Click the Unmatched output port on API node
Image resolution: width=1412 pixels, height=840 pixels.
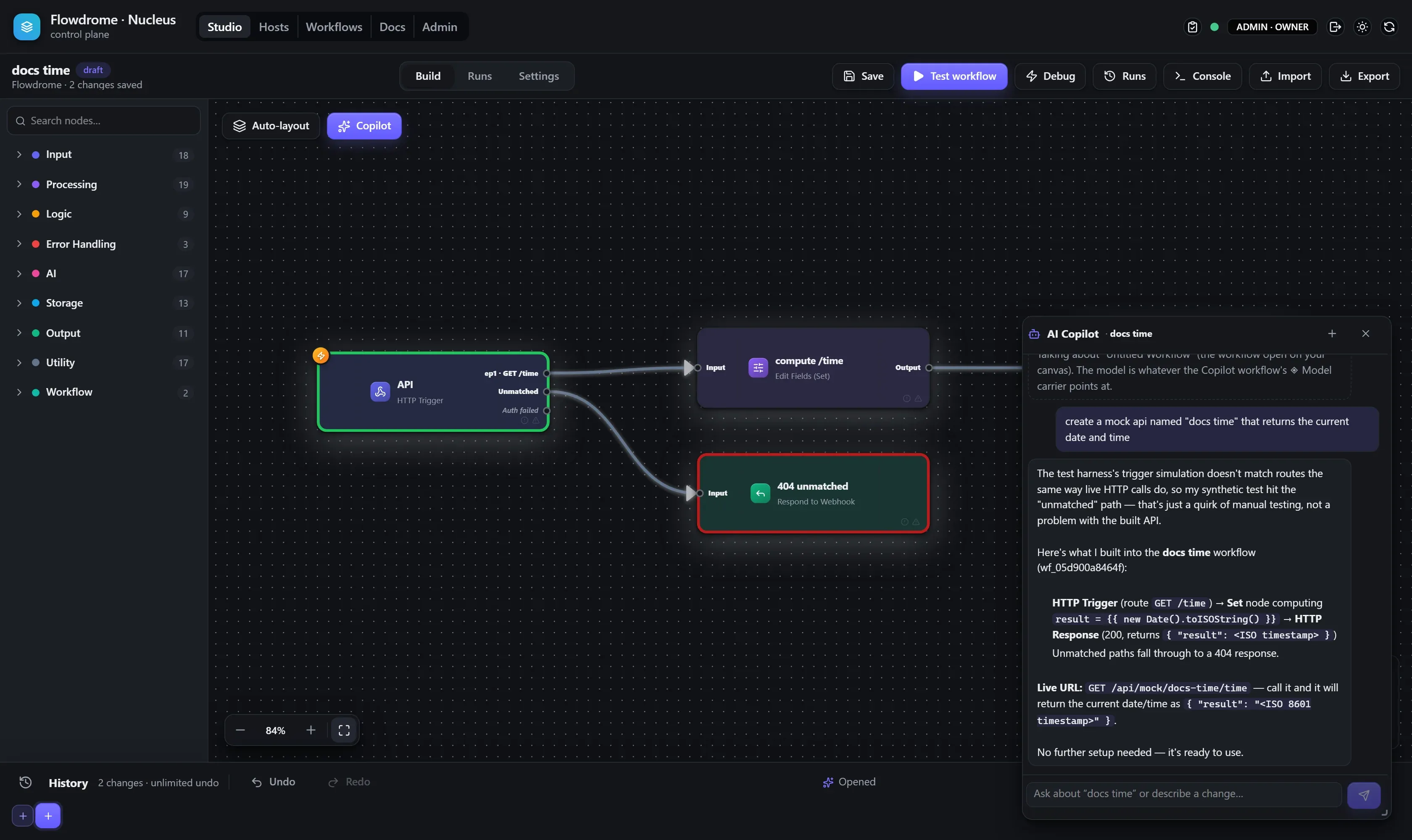tap(547, 391)
